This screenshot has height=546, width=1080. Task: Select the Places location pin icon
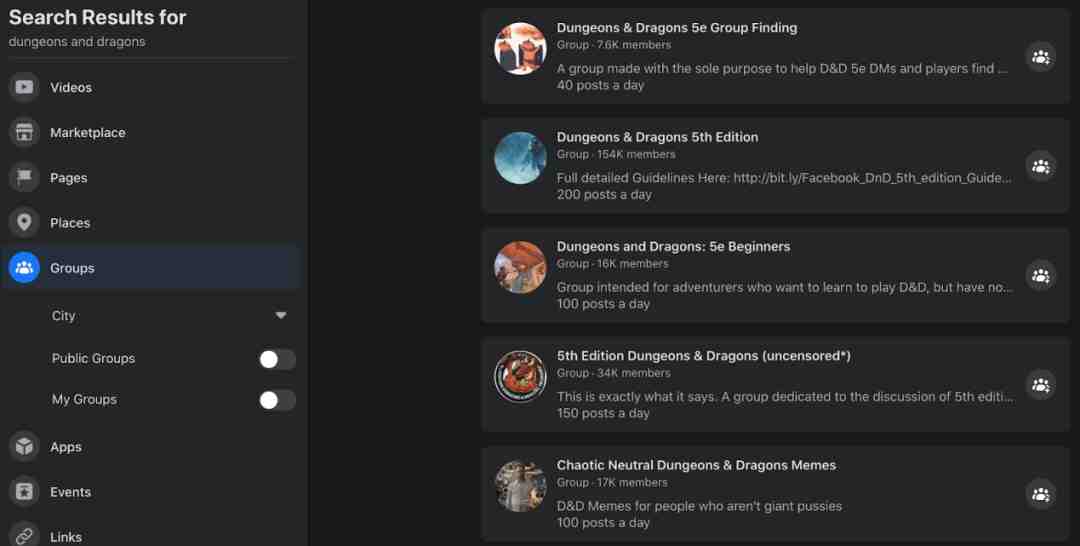tap(24, 222)
